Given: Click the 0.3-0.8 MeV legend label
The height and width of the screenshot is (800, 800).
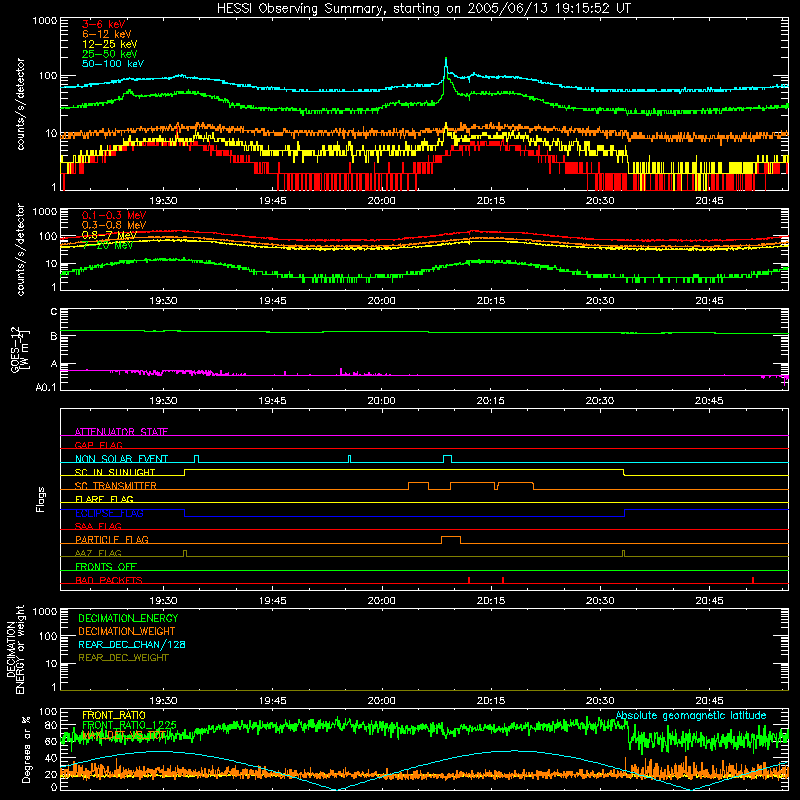Looking at the screenshot, I should point(114,225).
